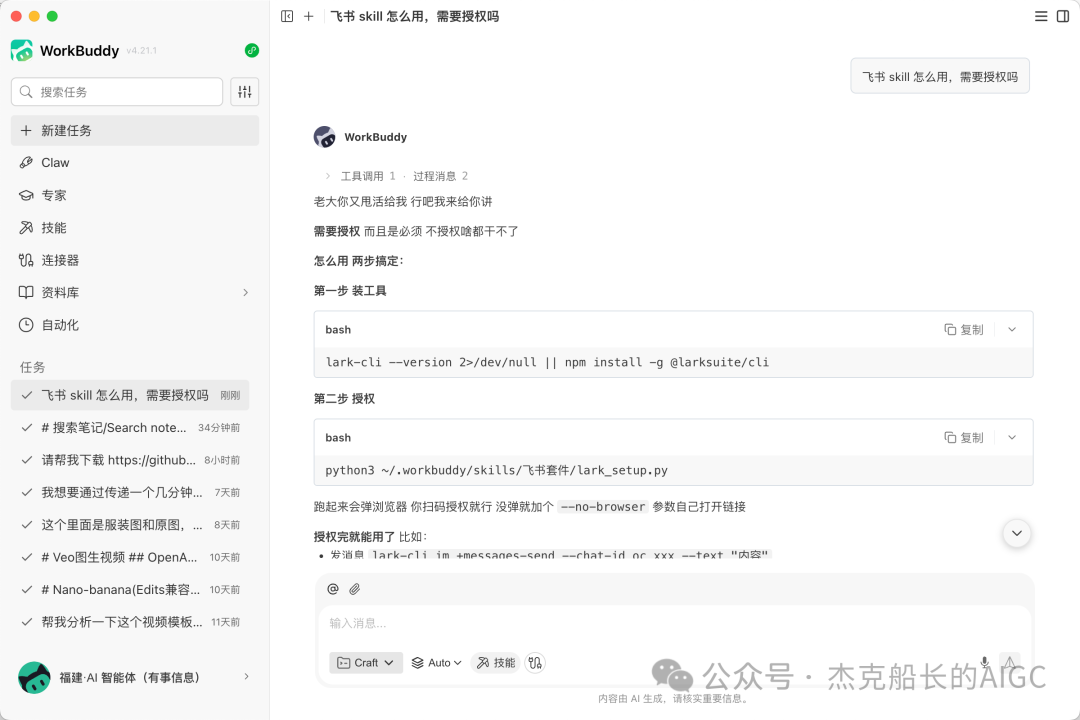Start voice input with microphone icon
Image resolution: width=1080 pixels, height=720 pixels.
(x=985, y=663)
